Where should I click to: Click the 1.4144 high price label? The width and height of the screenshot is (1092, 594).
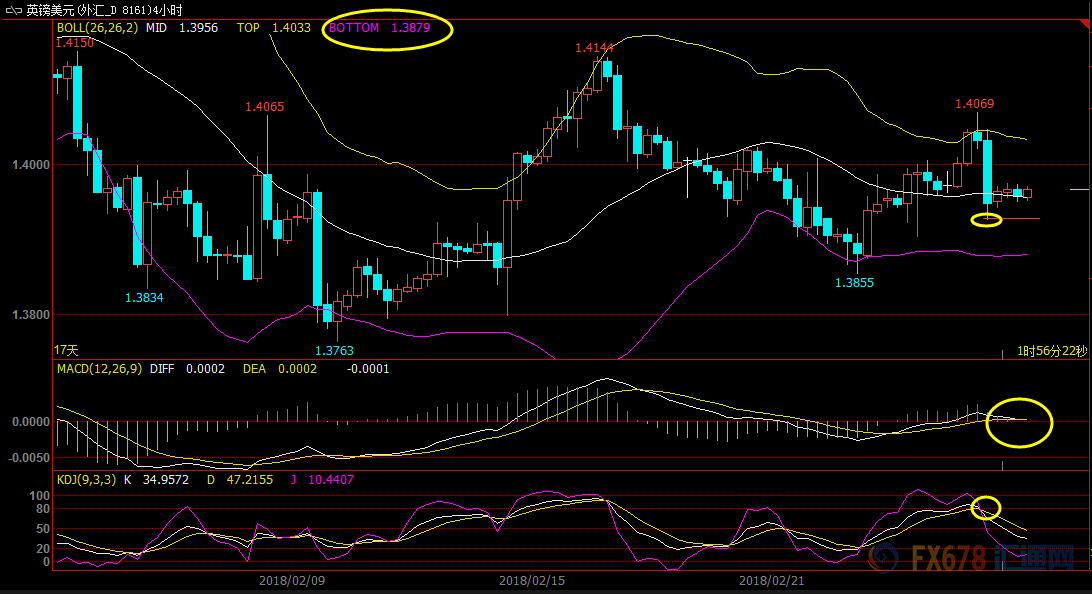[594, 48]
